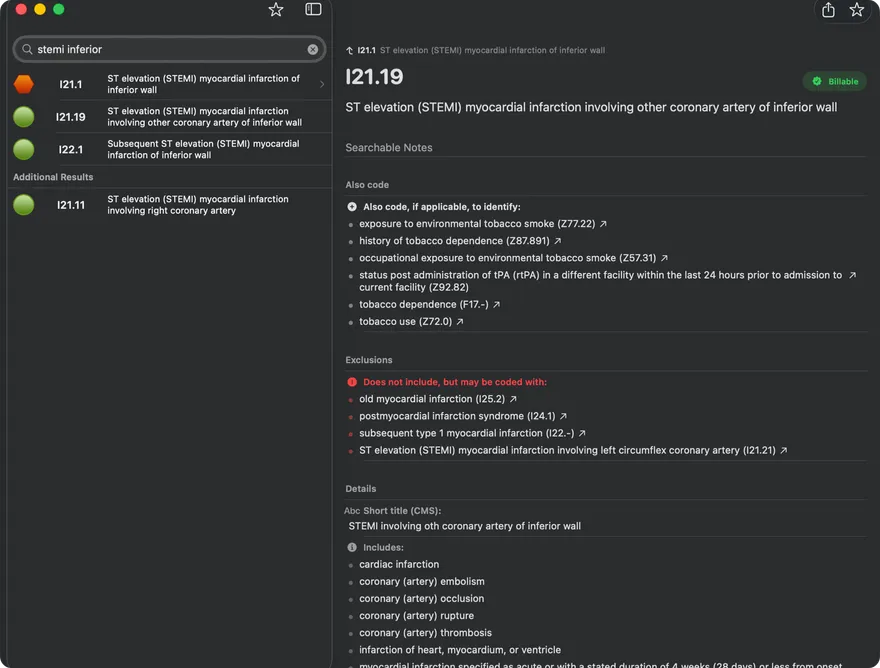
Task: Click the green fullscreen window button
Action: pyautogui.click(x=58, y=9)
